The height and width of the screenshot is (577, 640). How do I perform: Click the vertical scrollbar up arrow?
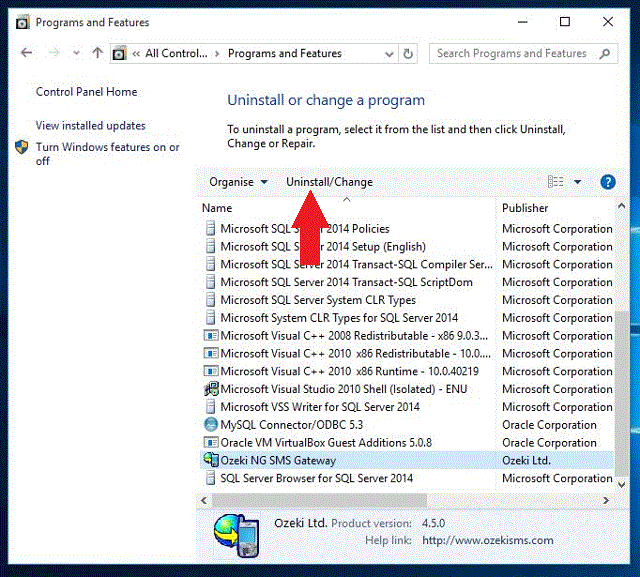pyautogui.click(x=621, y=206)
